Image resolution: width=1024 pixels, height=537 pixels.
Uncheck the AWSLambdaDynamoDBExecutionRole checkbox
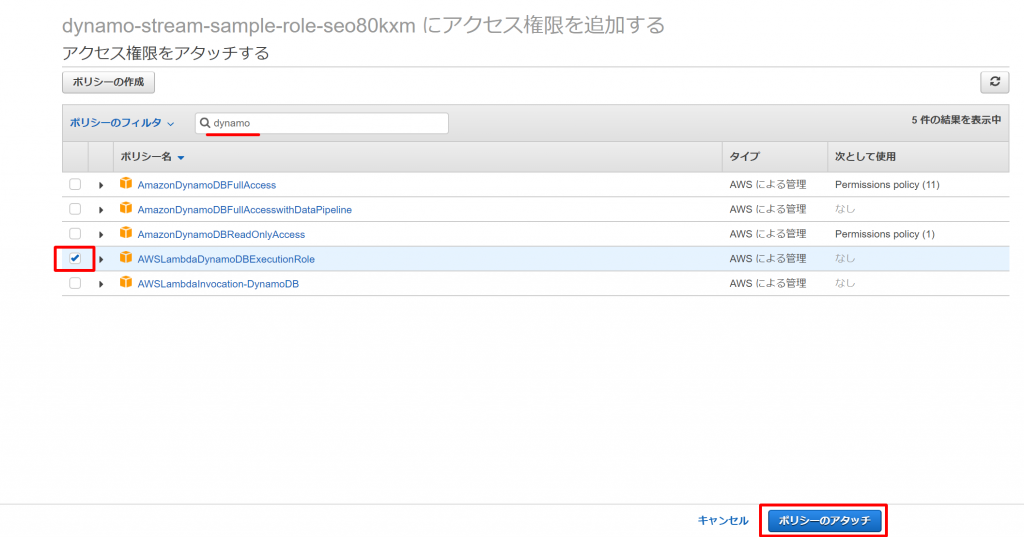[75, 259]
